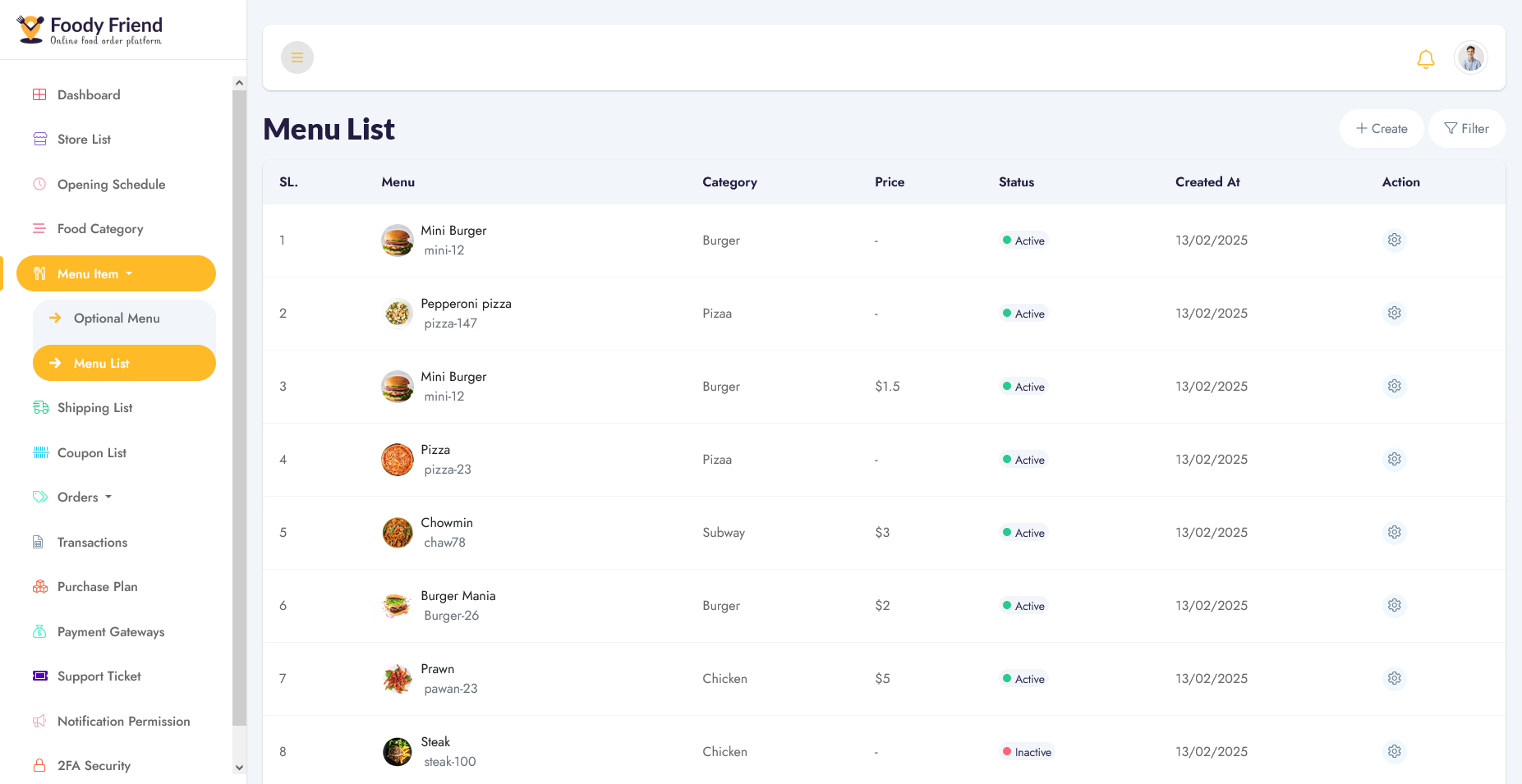Image resolution: width=1522 pixels, height=784 pixels.
Task: Click the price $5 cell
Action: click(882, 679)
